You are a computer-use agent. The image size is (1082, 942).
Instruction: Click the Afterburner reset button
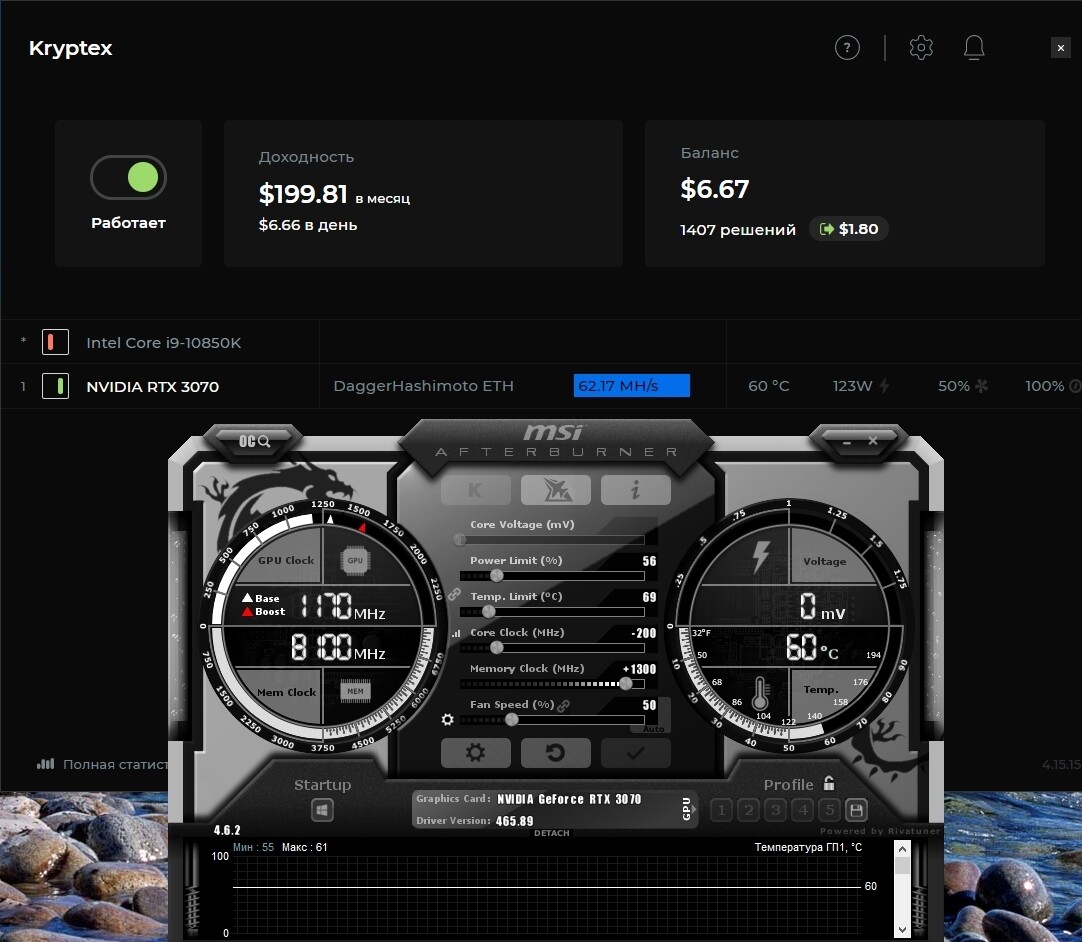[555, 752]
